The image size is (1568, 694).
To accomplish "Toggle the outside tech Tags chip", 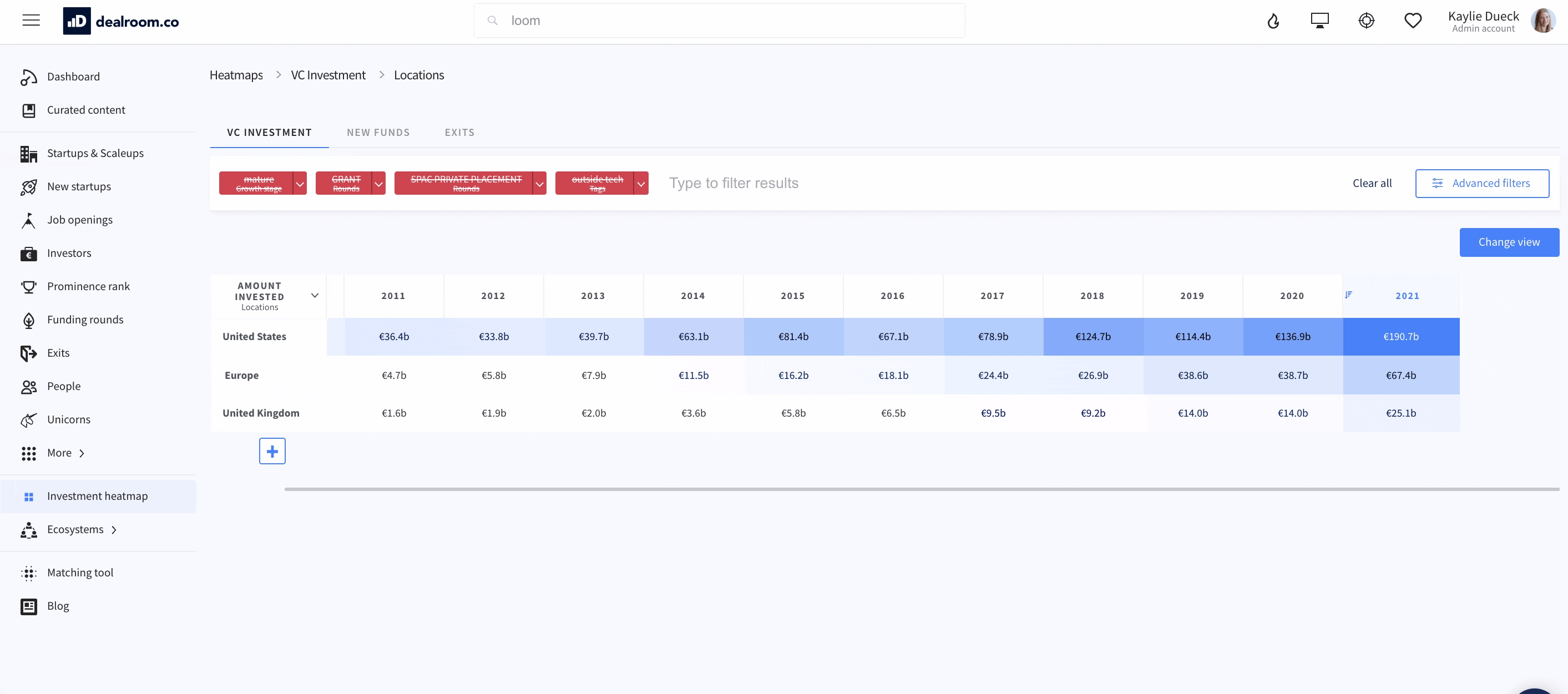I will click(x=595, y=183).
